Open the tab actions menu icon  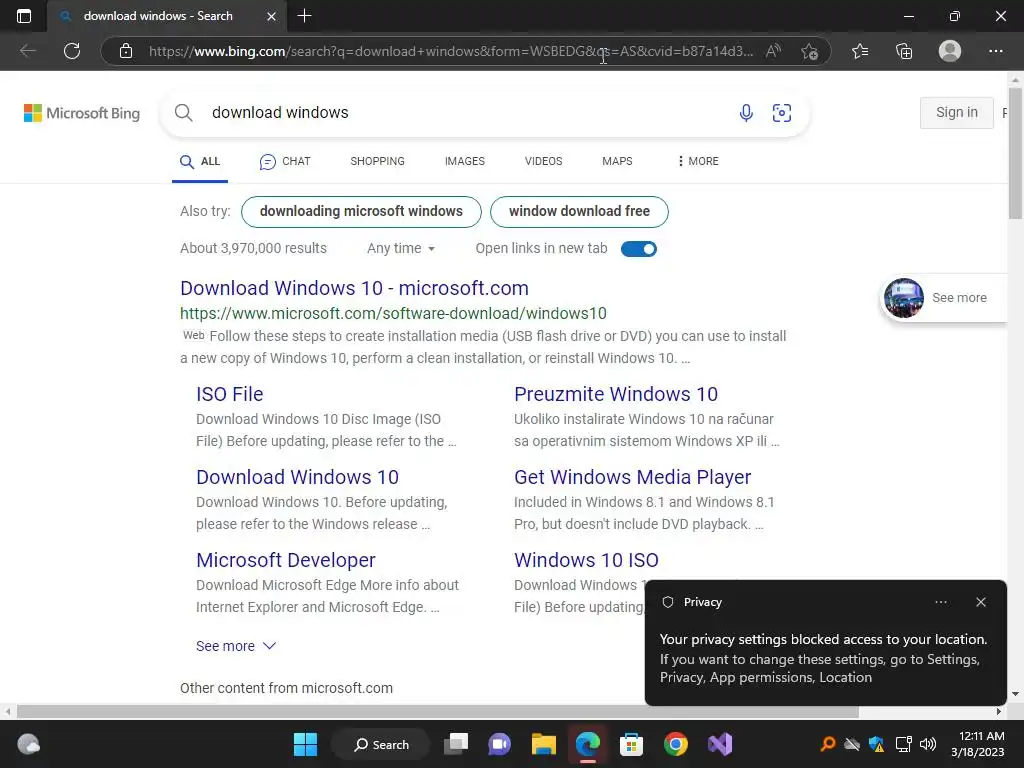coord(24,16)
